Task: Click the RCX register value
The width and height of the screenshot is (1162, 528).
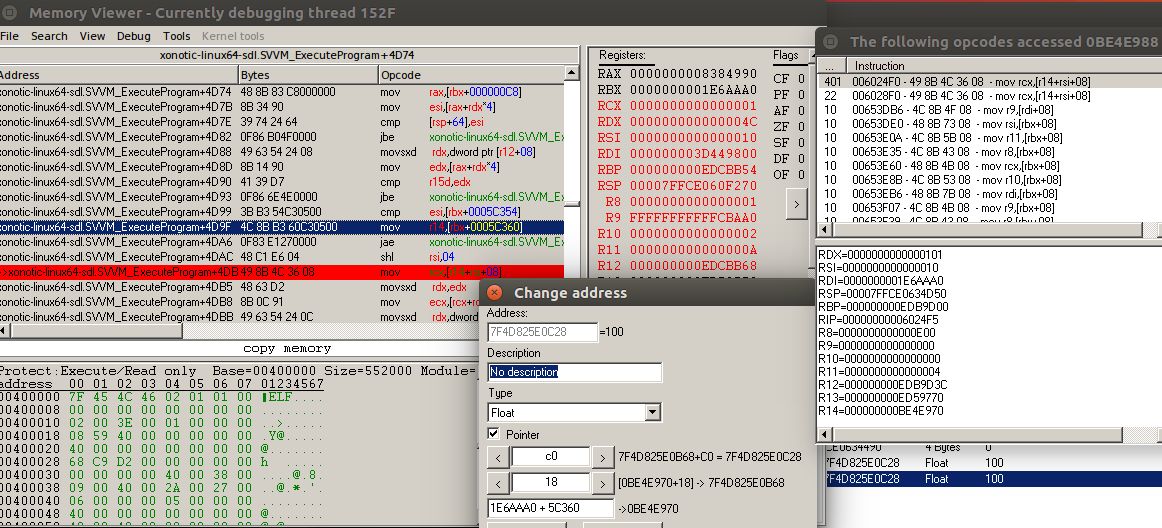Action: coord(694,106)
